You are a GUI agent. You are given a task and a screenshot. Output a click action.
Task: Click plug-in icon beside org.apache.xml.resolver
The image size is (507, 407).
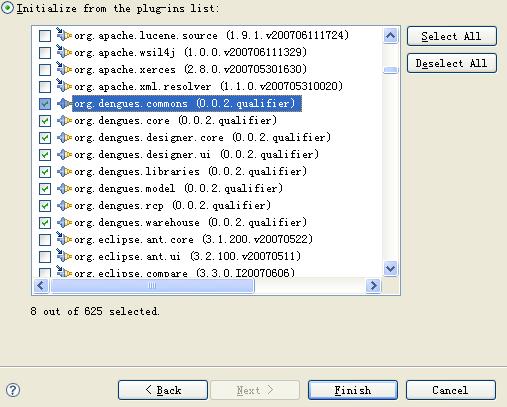tap(64, 86)
